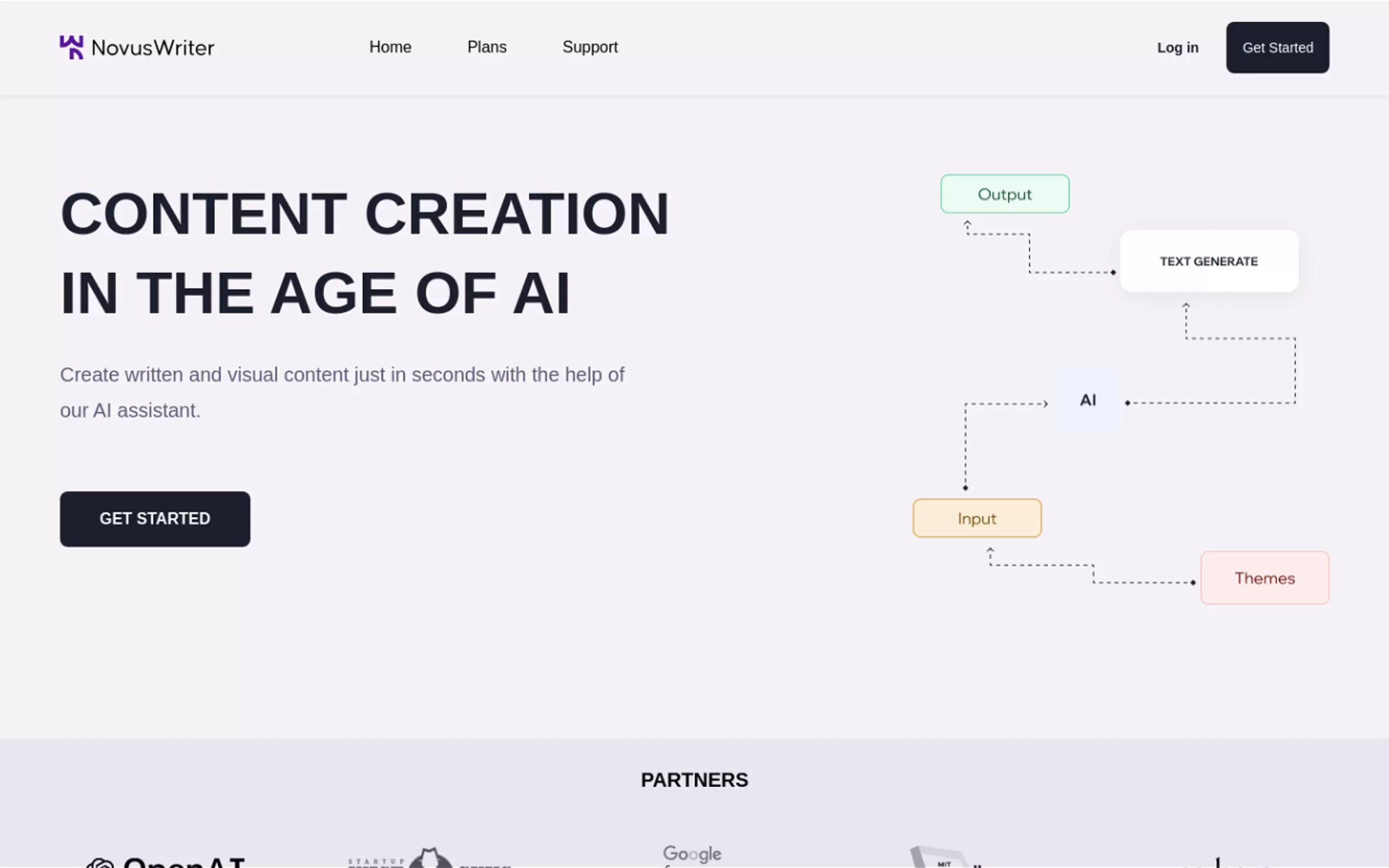The image size is (1389, 868).
Task: Click the large GET STARTED hero button
Action: pos(154,518)
